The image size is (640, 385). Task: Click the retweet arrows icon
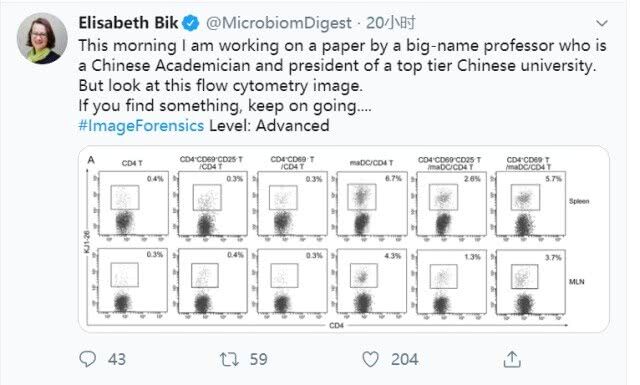point(229,359)
